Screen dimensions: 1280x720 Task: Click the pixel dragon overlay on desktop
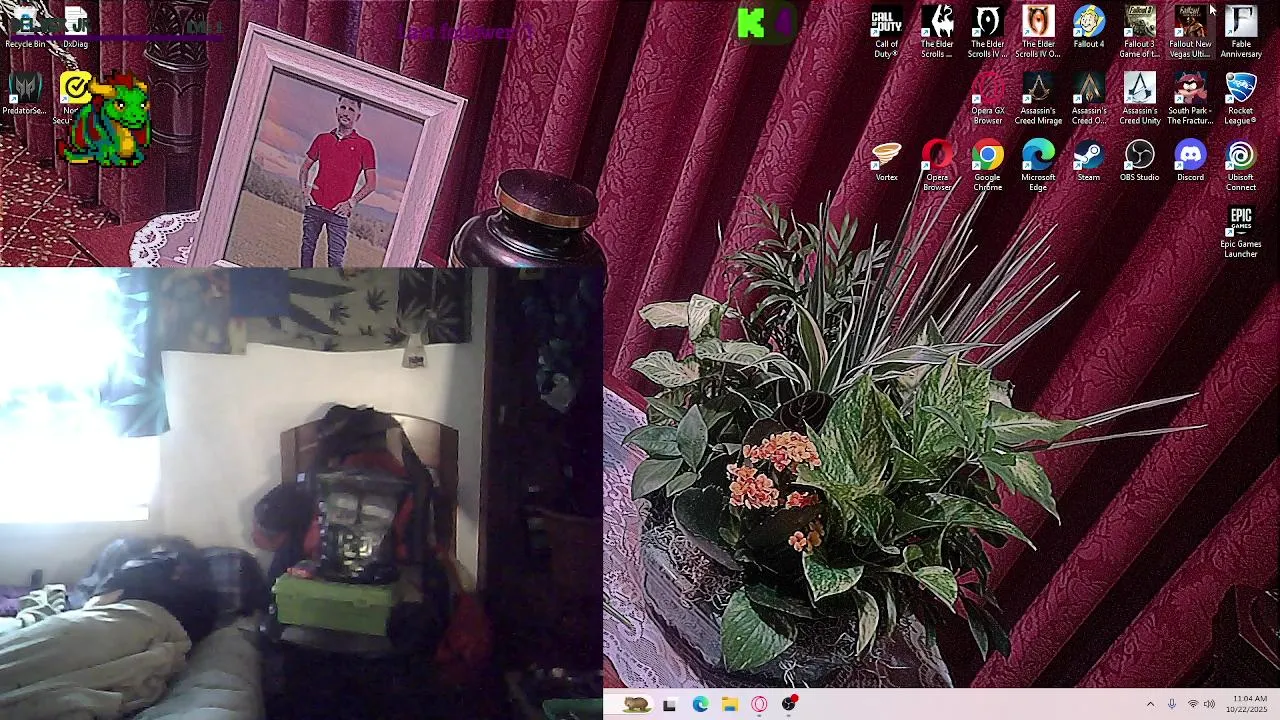106,122
